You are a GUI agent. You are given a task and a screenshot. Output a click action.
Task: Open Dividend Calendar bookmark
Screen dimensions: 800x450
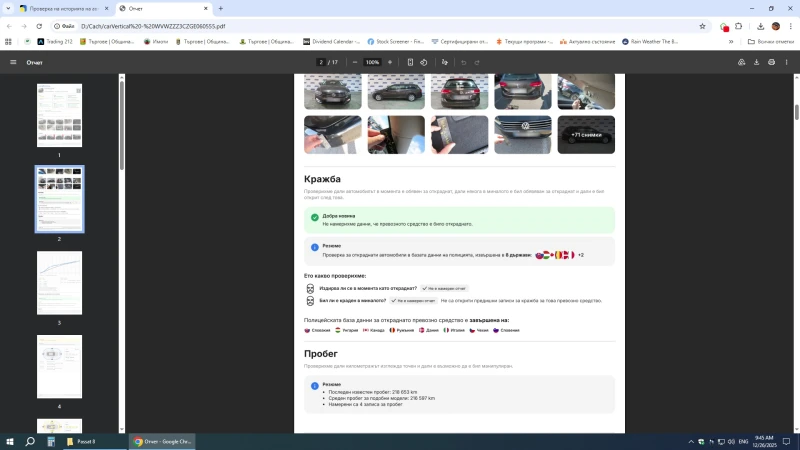331,42
